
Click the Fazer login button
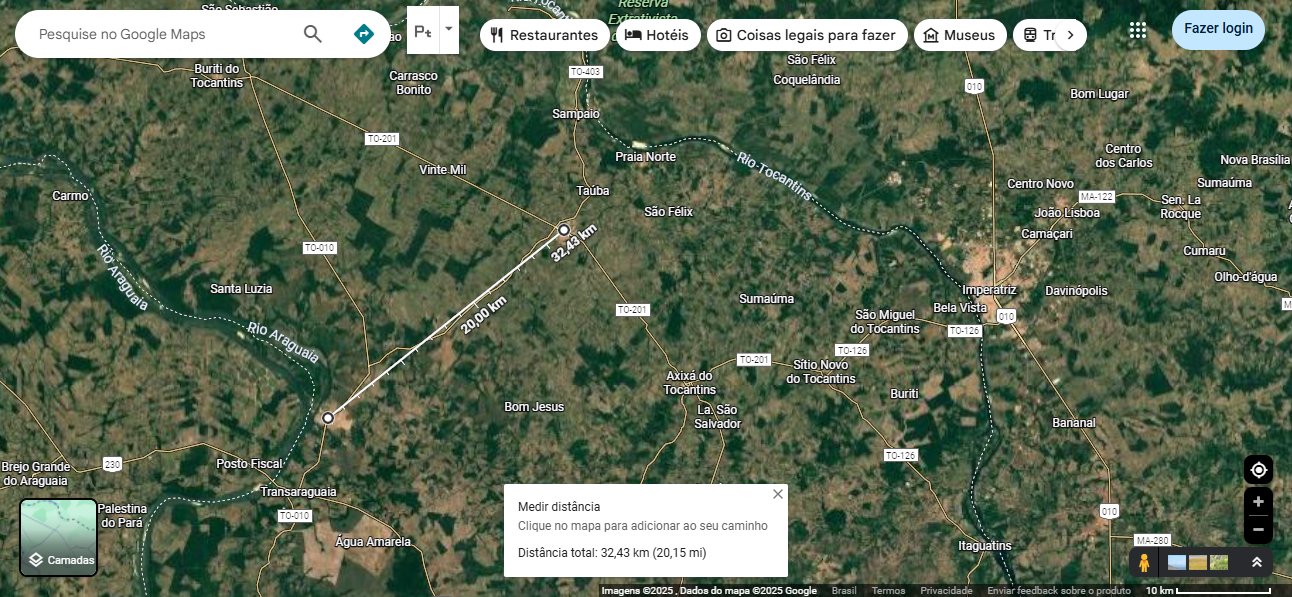coord(1218,29)
